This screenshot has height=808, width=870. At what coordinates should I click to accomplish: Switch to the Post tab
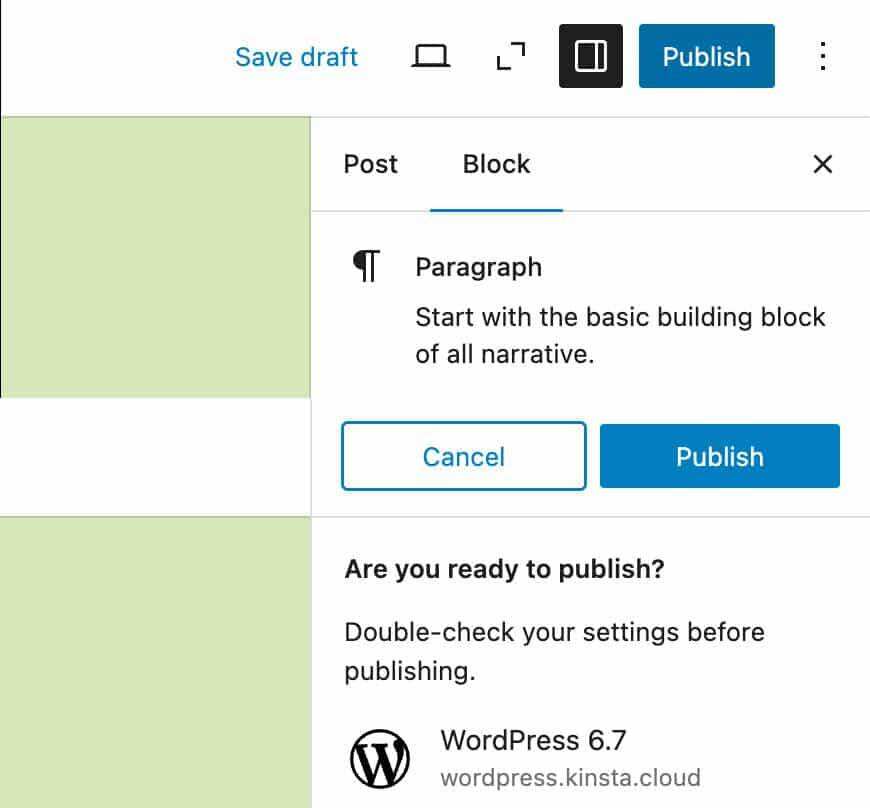[x=370, y=164]
